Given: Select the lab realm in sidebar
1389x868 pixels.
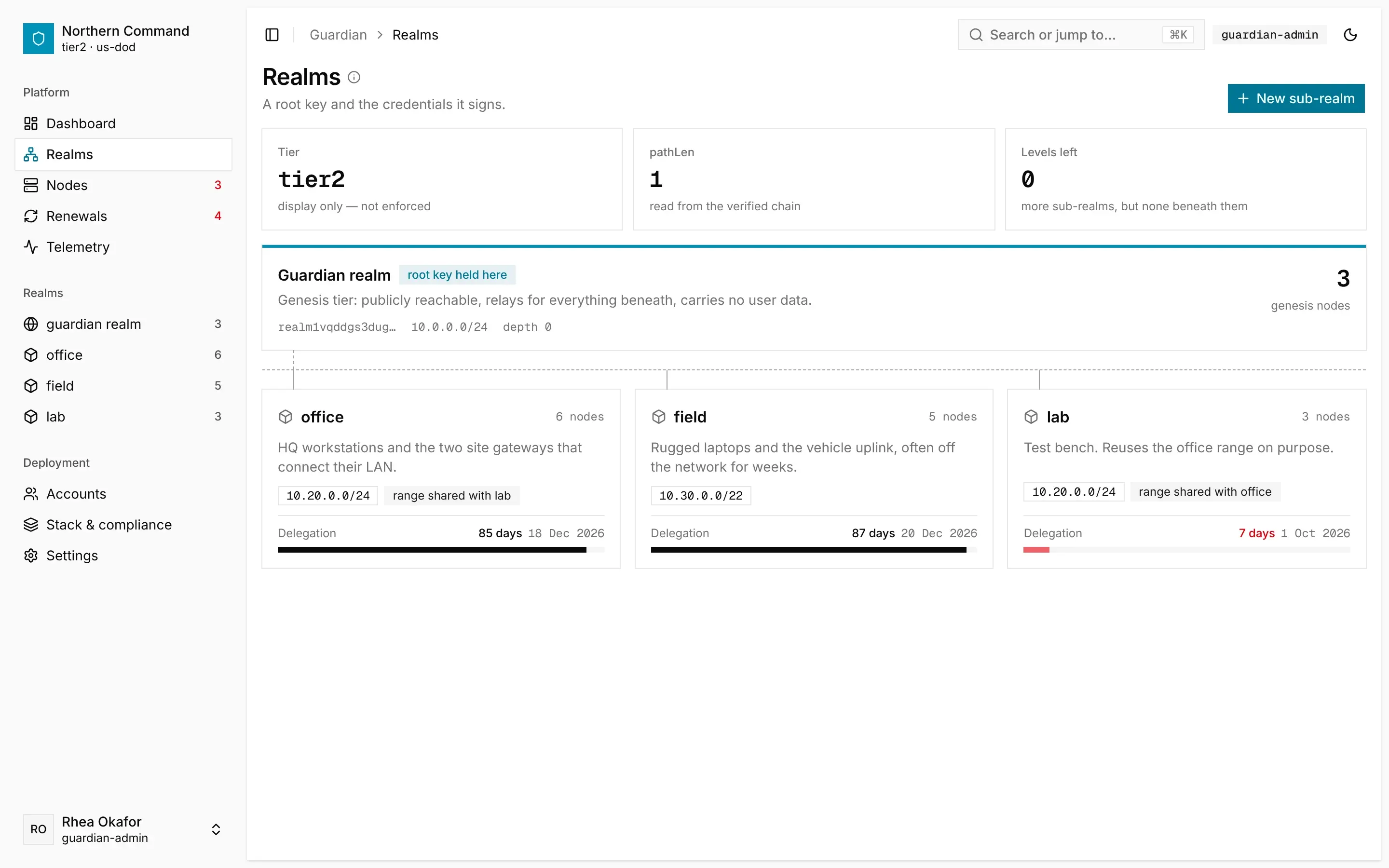Looking at the screenshot, I should [x=123, y=417].
